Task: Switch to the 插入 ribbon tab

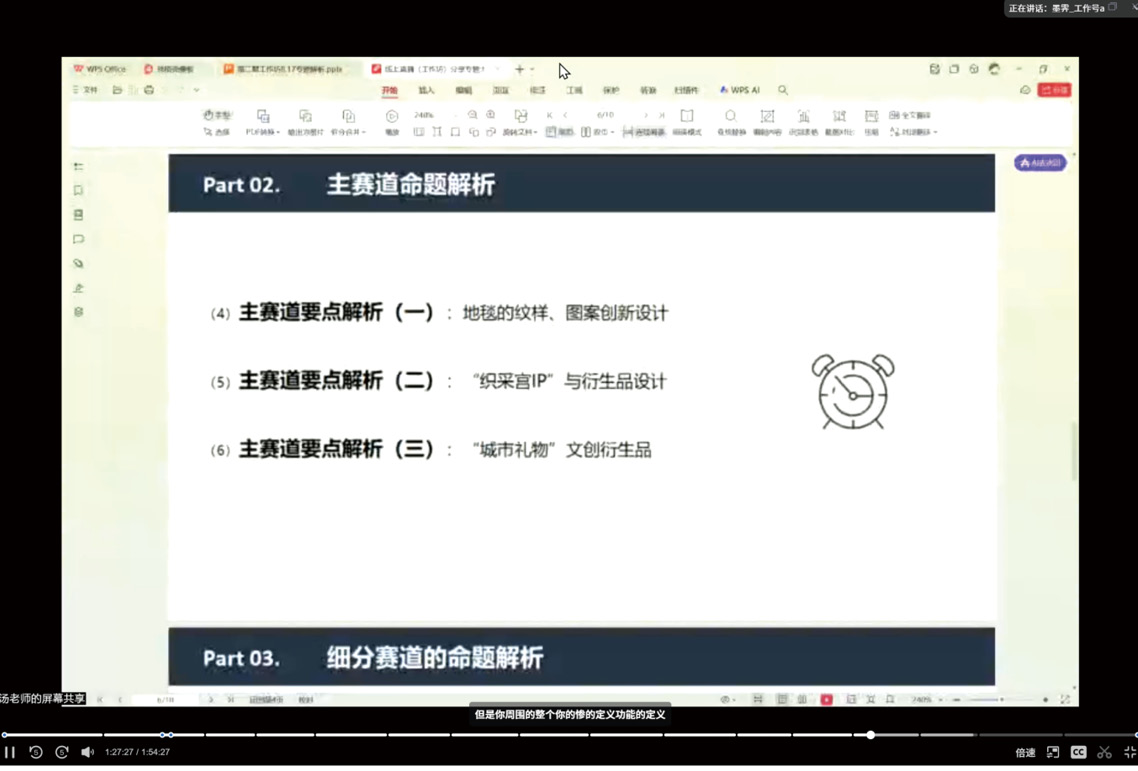Action: tap(426, 90)
